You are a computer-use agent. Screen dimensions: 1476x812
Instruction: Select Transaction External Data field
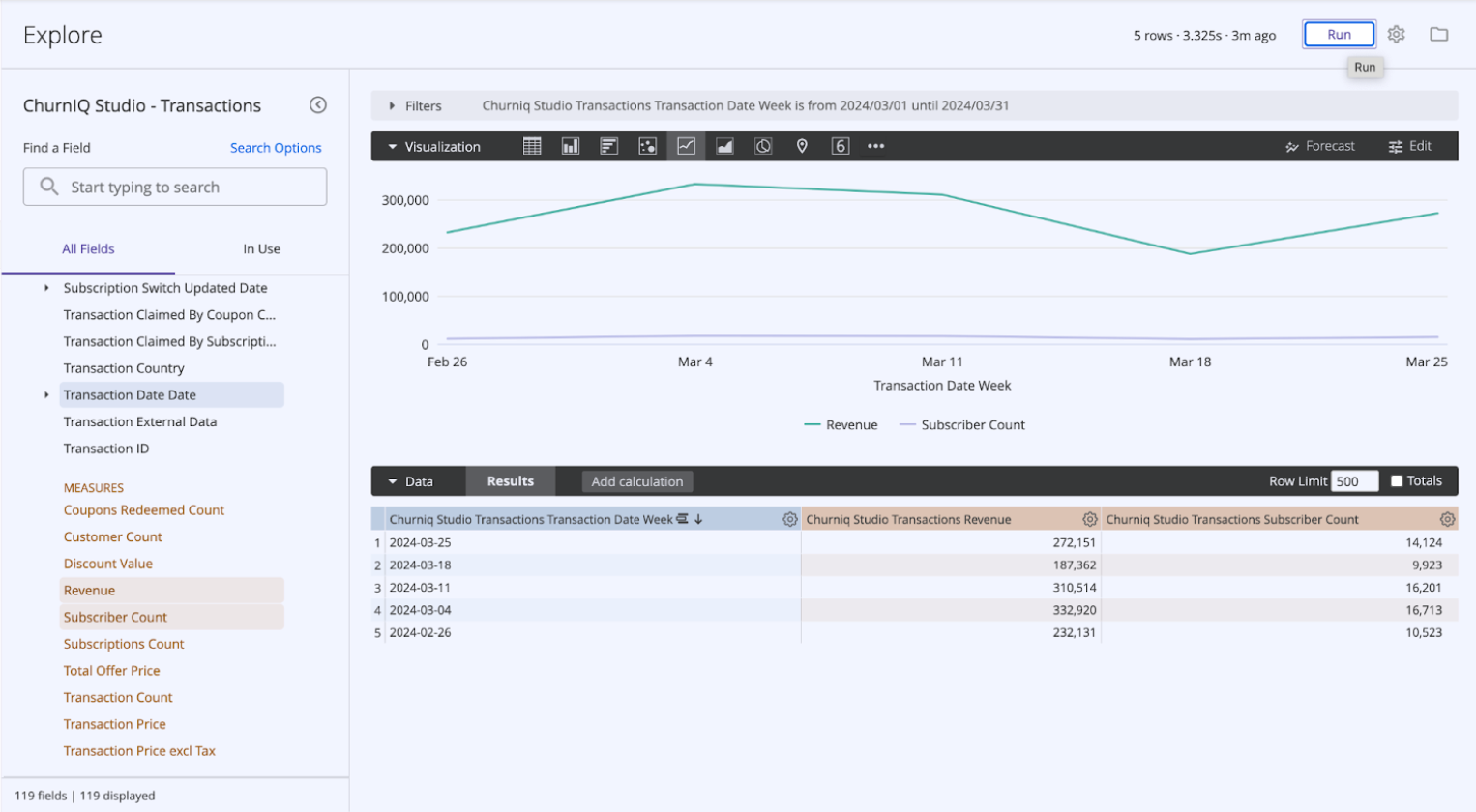[x=139, y=421]
